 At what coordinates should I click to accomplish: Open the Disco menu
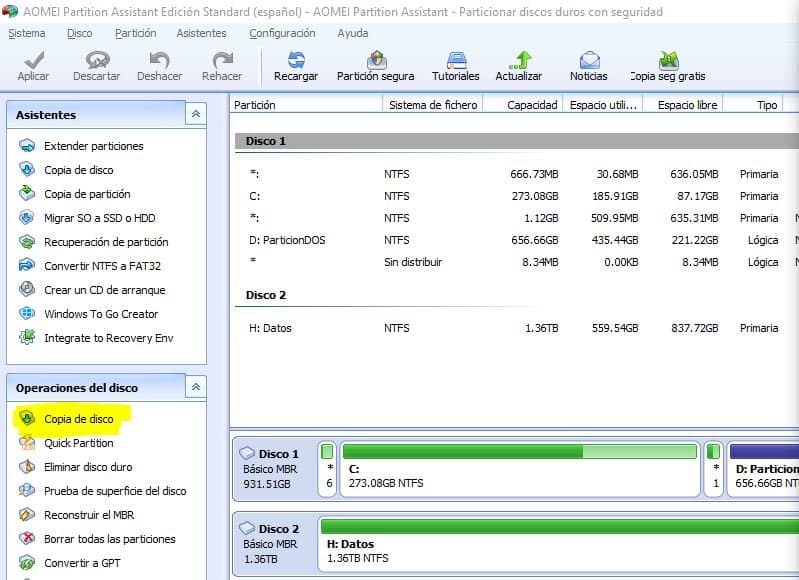pos(79,33)
